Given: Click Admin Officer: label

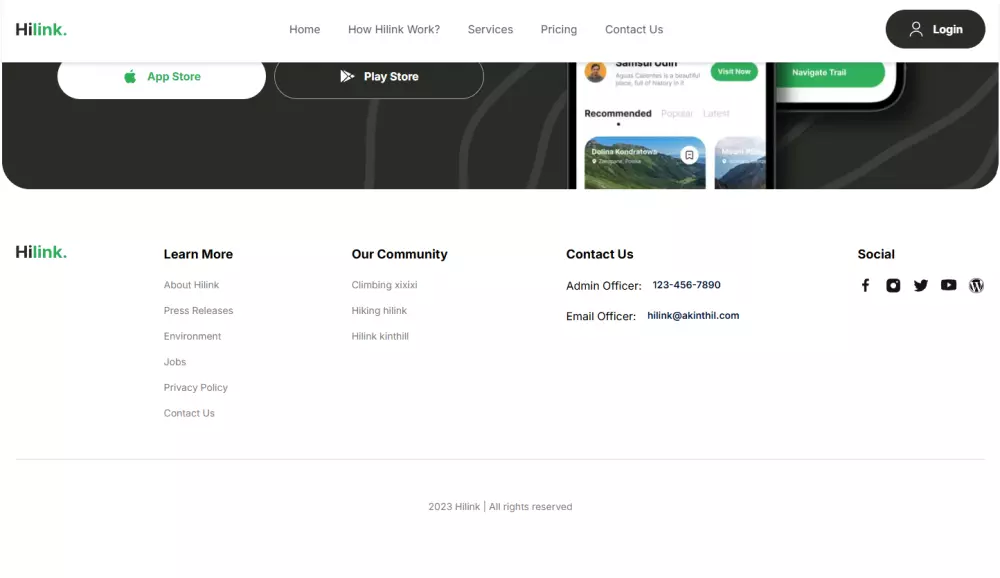Looking at the screenshot, I should pos(603,286).
